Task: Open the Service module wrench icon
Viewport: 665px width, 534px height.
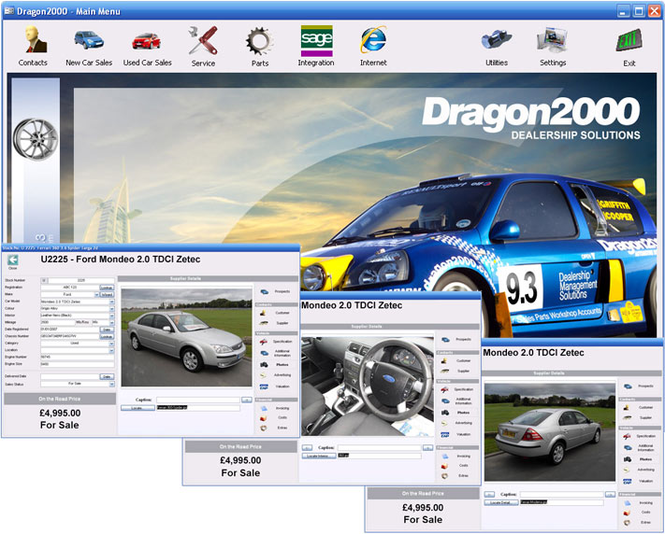Action: click(203, 45)
